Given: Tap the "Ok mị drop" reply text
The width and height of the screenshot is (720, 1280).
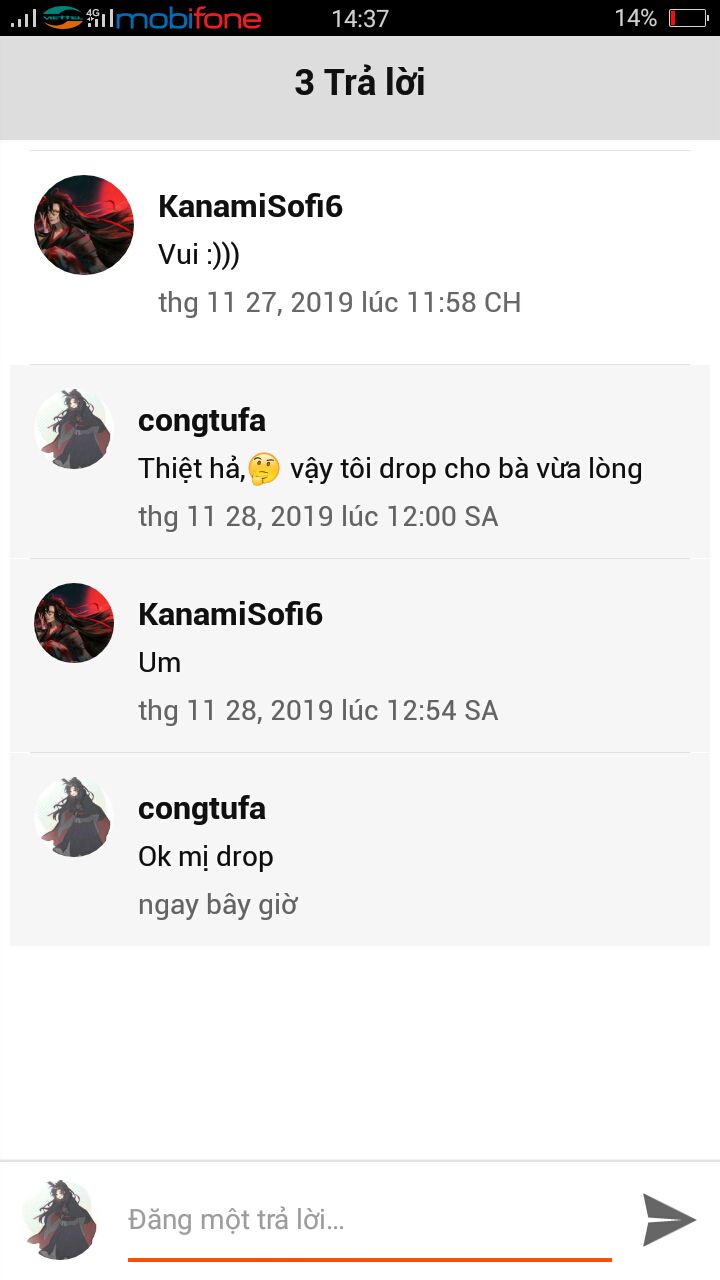Looking at the screenshot, I should [x=206, y=857].
